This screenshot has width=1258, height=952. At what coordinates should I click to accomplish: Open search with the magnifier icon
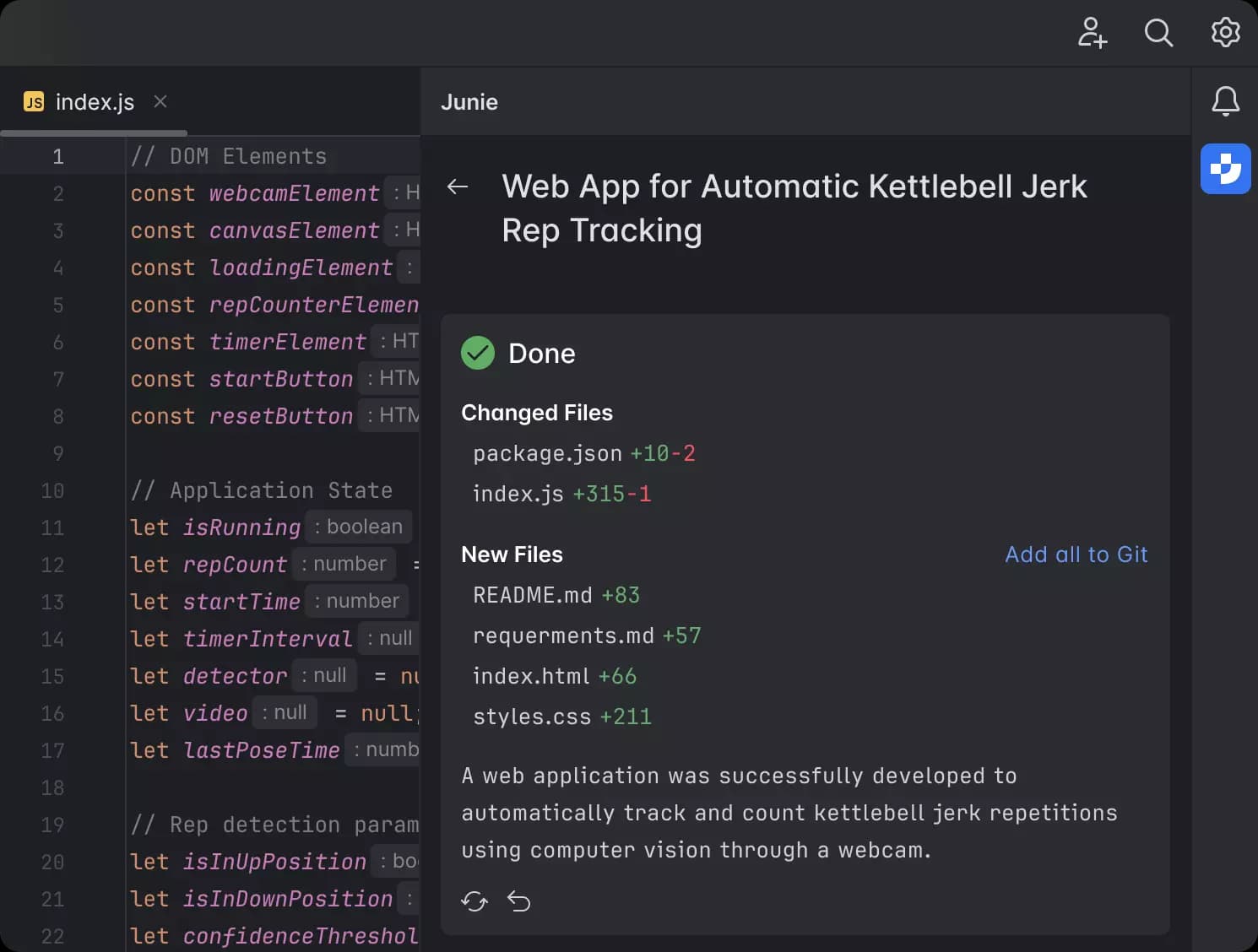pyautogui.click(x=1158, y=34)
